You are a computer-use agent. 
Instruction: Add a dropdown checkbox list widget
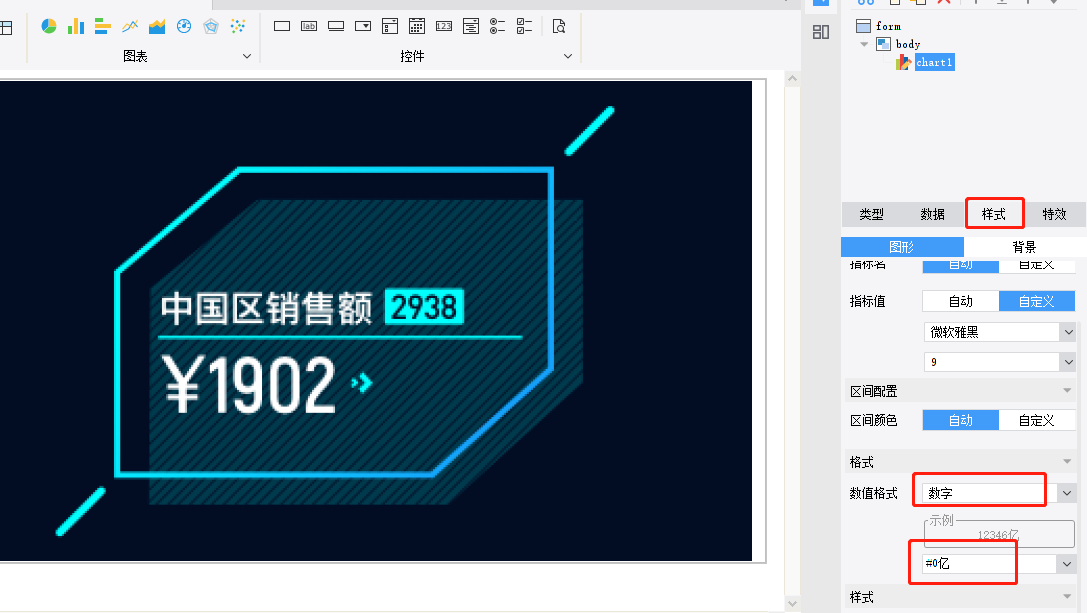390,26
